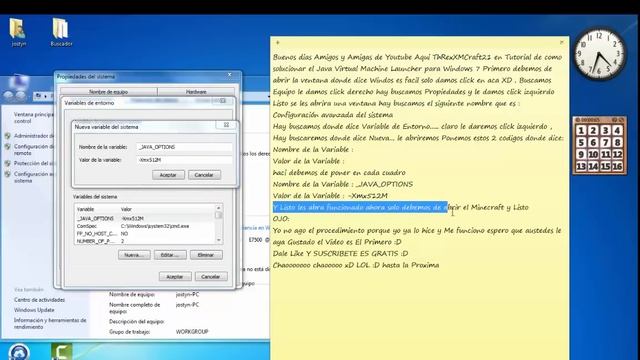Screen dimensions: 640x360
Task: Click shield icon beside Protección del sistema
Action: [x=7, y=163]
